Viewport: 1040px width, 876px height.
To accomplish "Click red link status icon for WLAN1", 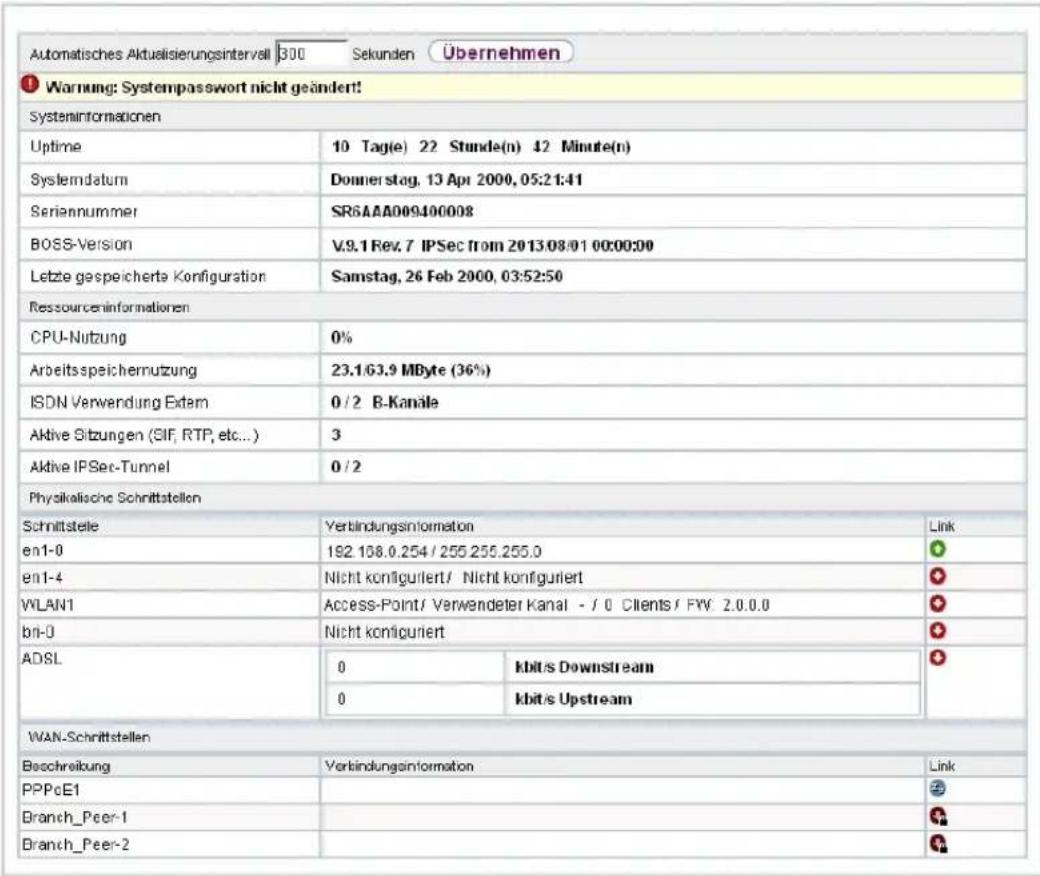I will point(938,603).
